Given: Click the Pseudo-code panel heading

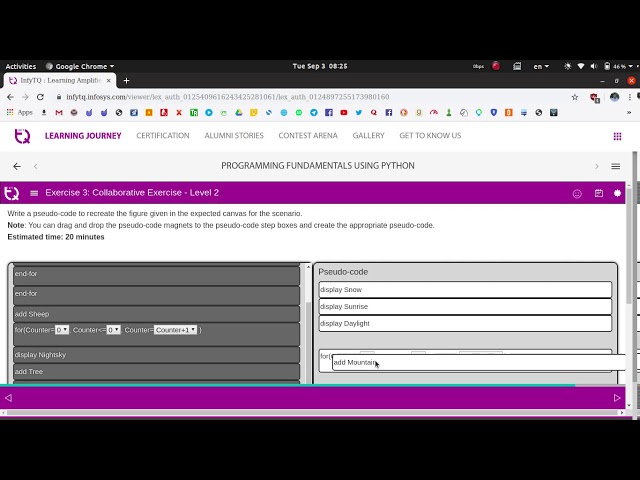Looking at the screenshot, I should click(343, 272).
